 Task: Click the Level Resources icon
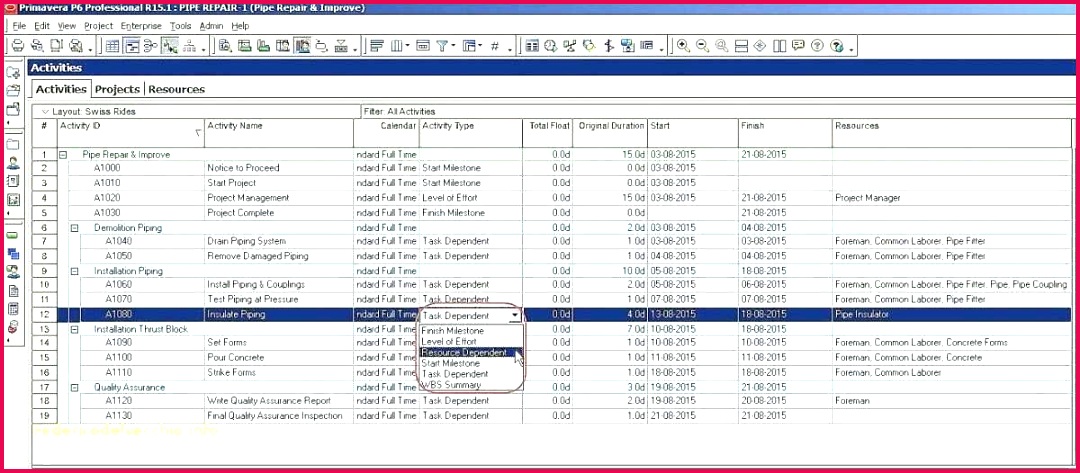pos(569,46)
